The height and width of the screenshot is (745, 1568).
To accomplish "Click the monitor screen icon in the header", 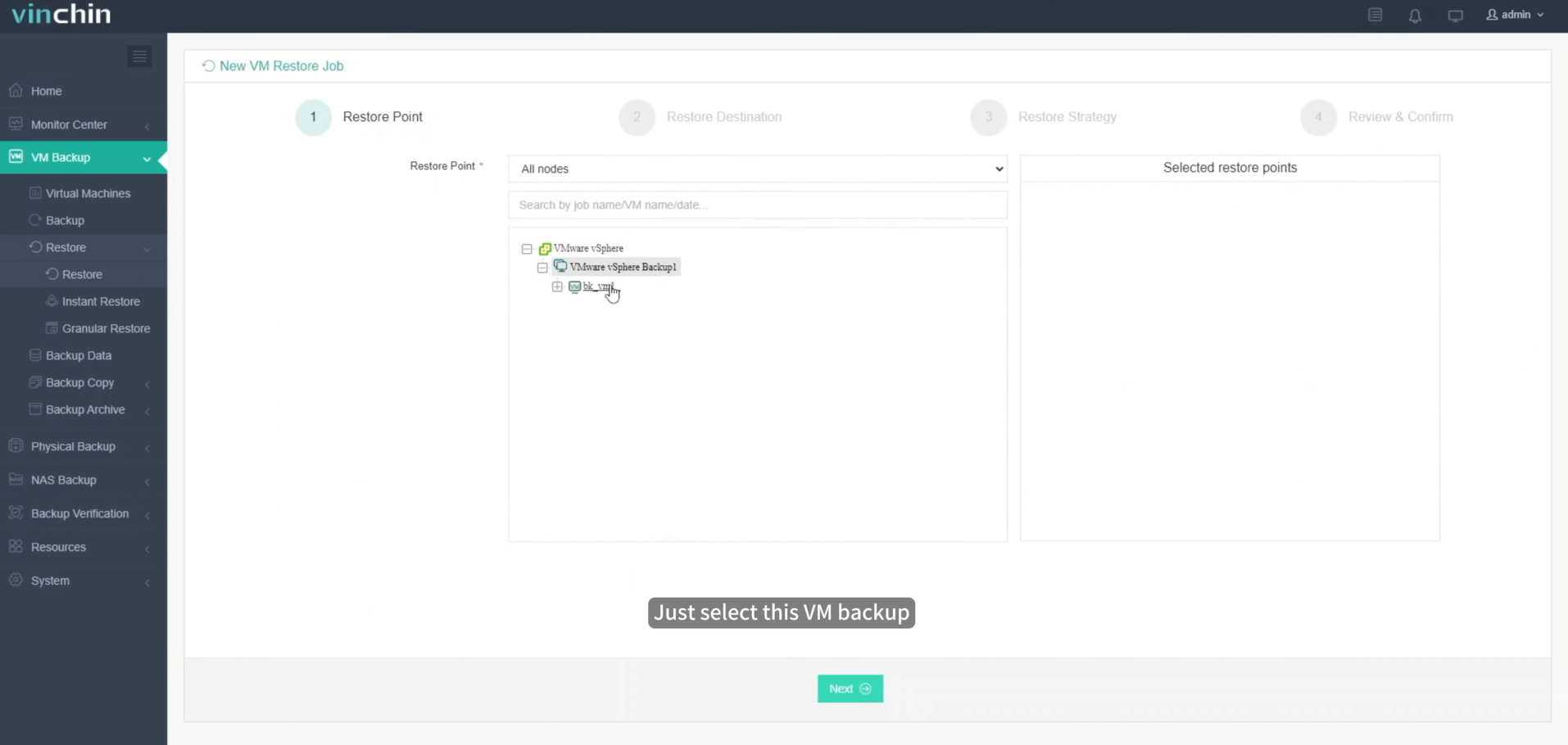I will tap(1455, 16).
